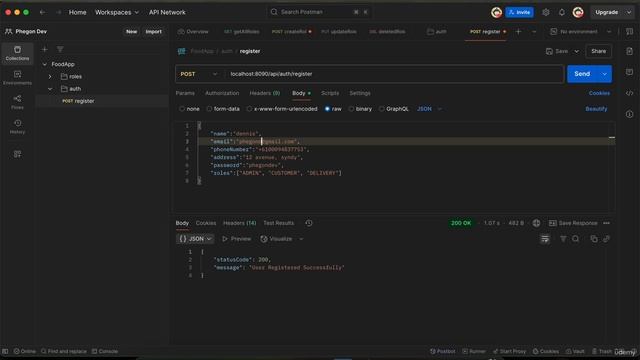
Task: Open the comments icon in right sidebar
Action: coord(629,72)
